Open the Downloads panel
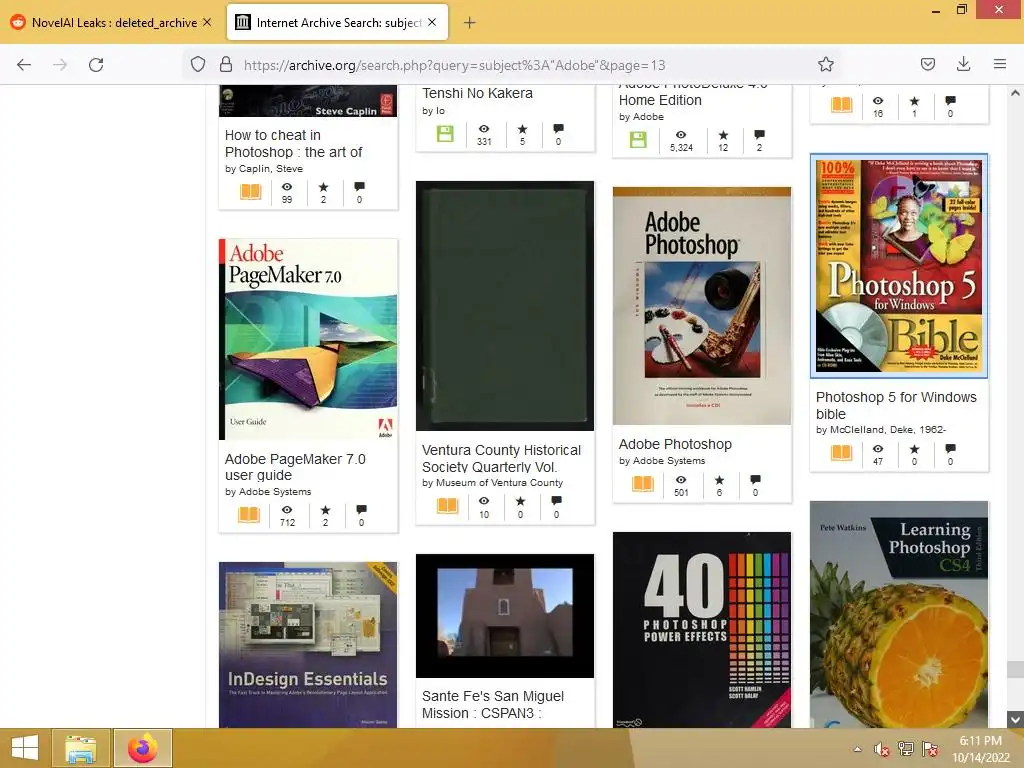This screenshot has height=768, width=1024. 963,64
